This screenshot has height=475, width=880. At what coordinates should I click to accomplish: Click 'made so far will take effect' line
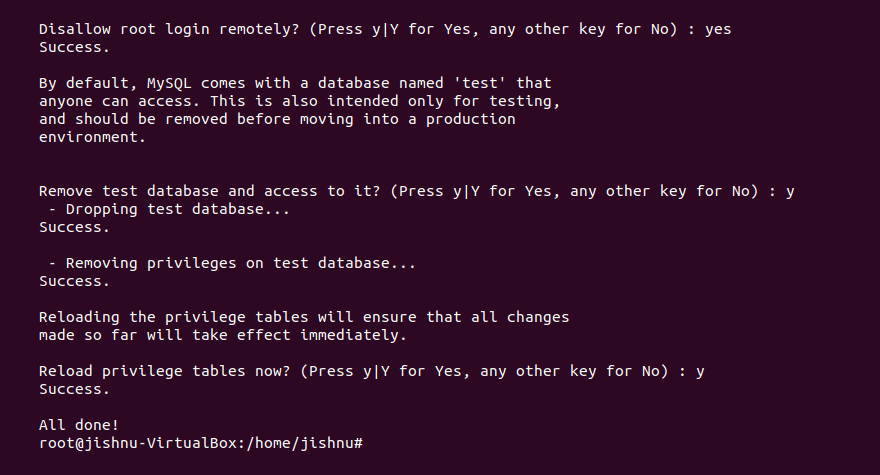(x=223, y=335)
